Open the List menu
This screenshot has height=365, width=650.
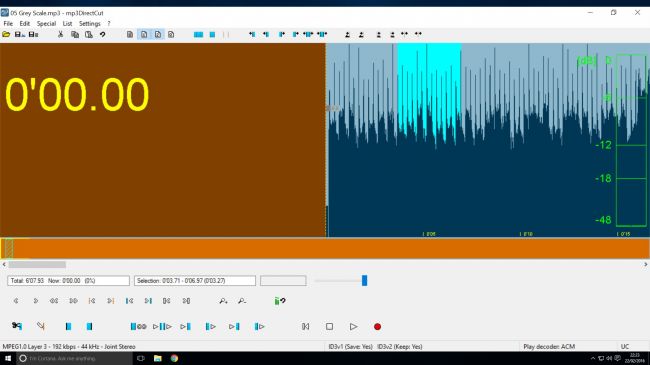67,24
